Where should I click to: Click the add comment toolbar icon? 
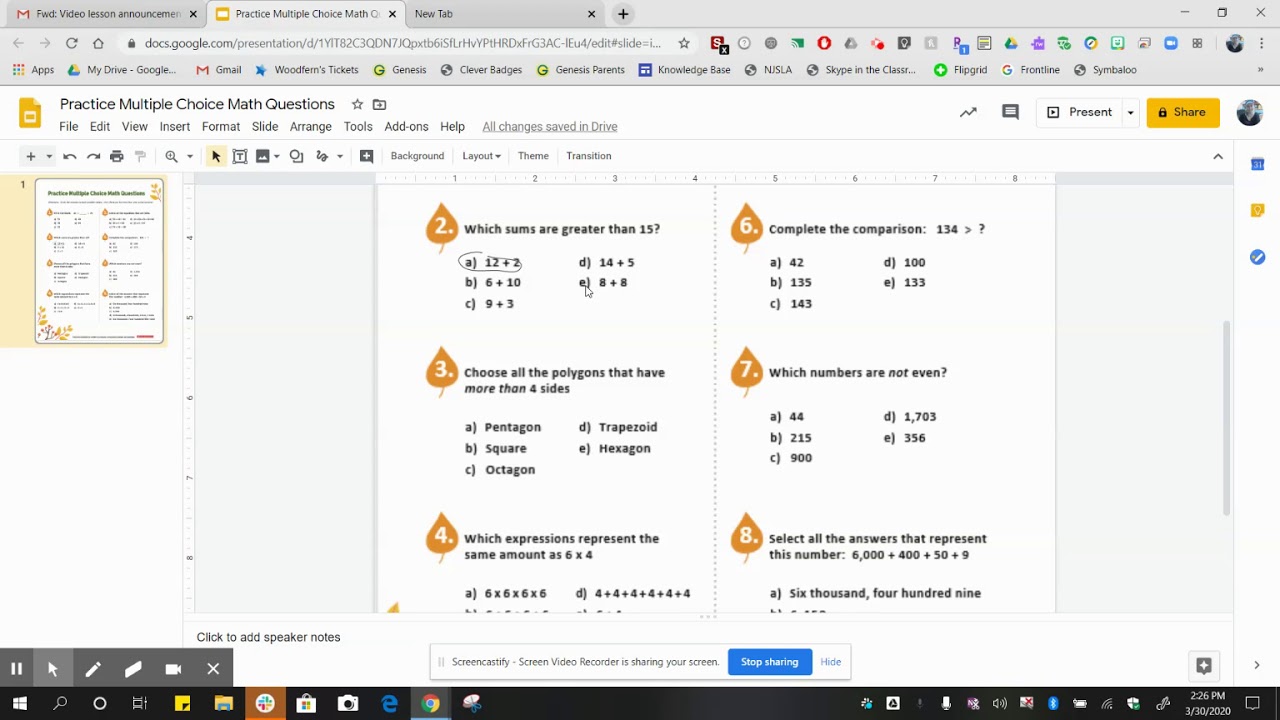(x=366, y=156)
